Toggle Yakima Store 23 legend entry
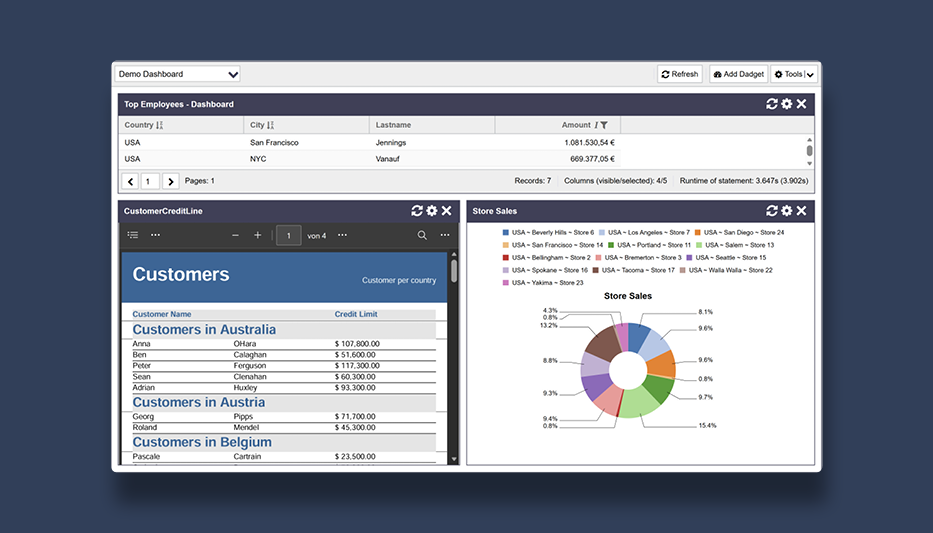Screen dimensions: 933x533 (543, 283)
